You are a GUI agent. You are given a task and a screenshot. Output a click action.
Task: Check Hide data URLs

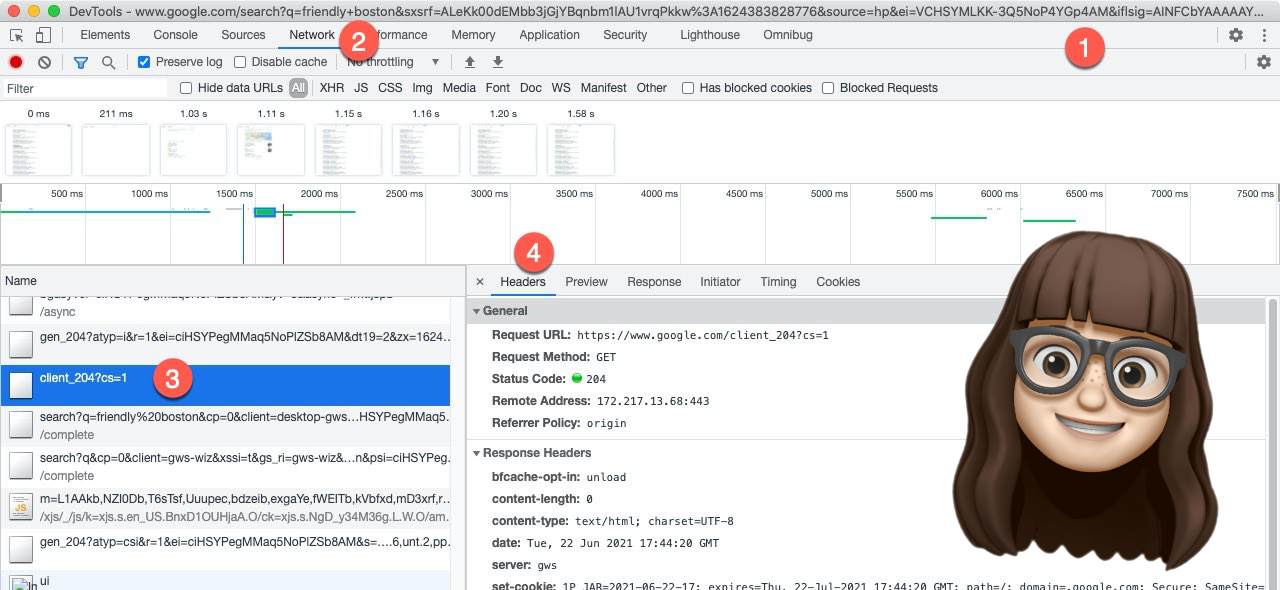click(186, 88)
